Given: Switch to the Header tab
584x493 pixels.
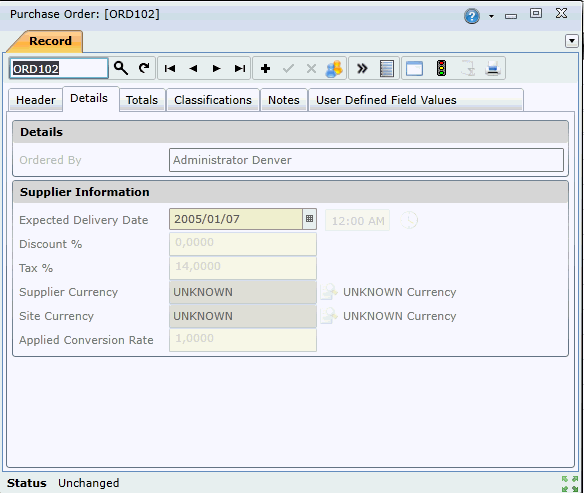Looking at the screenshot, I should (36, 100).
